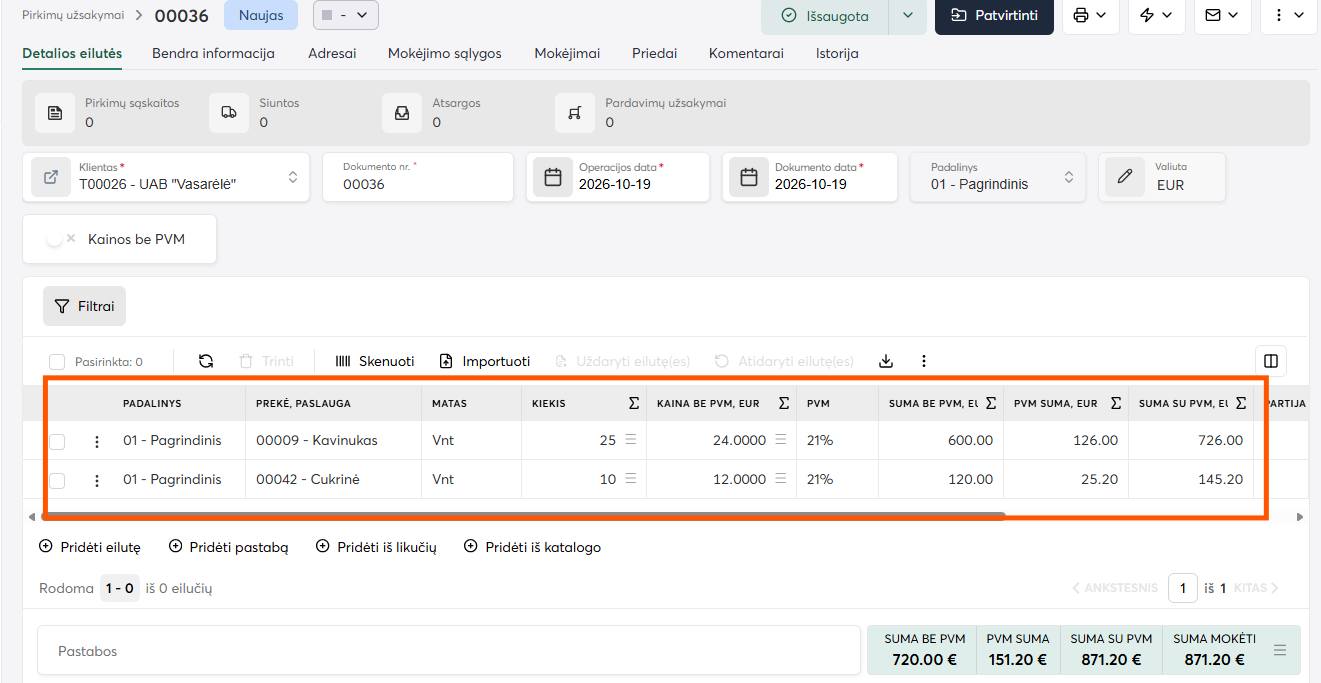Click the refresh rows icon
Screen dimensions: 1321x683
(206, 361)
